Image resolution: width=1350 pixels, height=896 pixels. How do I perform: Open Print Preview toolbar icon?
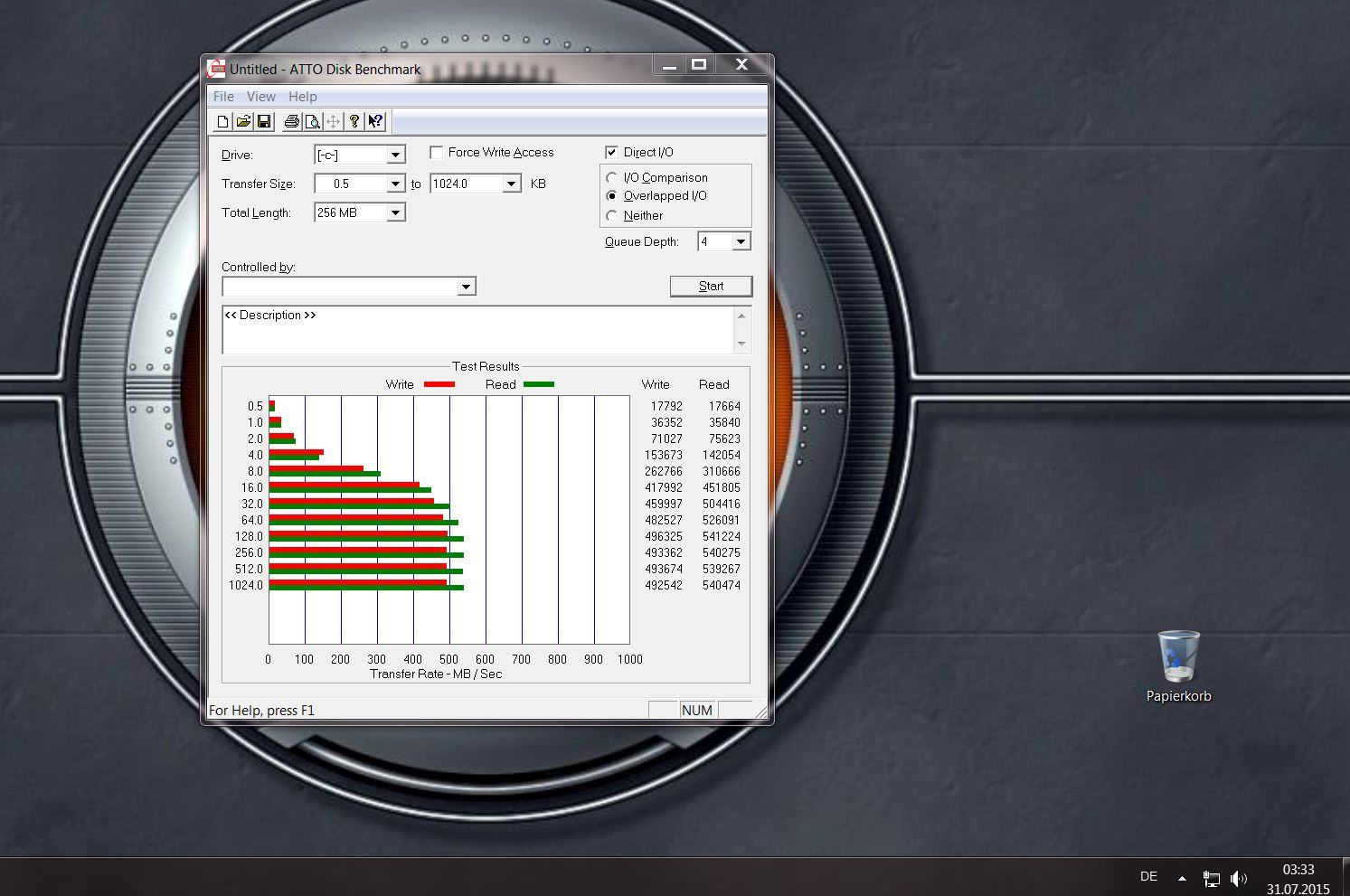tap(312, 121)
